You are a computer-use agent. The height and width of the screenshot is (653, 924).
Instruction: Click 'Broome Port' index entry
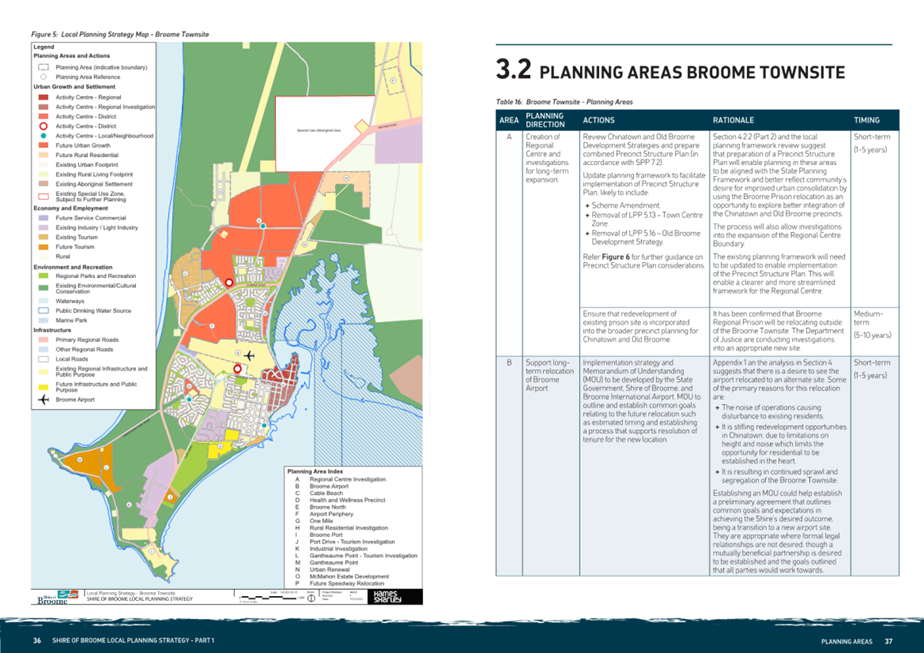point(326,535)
